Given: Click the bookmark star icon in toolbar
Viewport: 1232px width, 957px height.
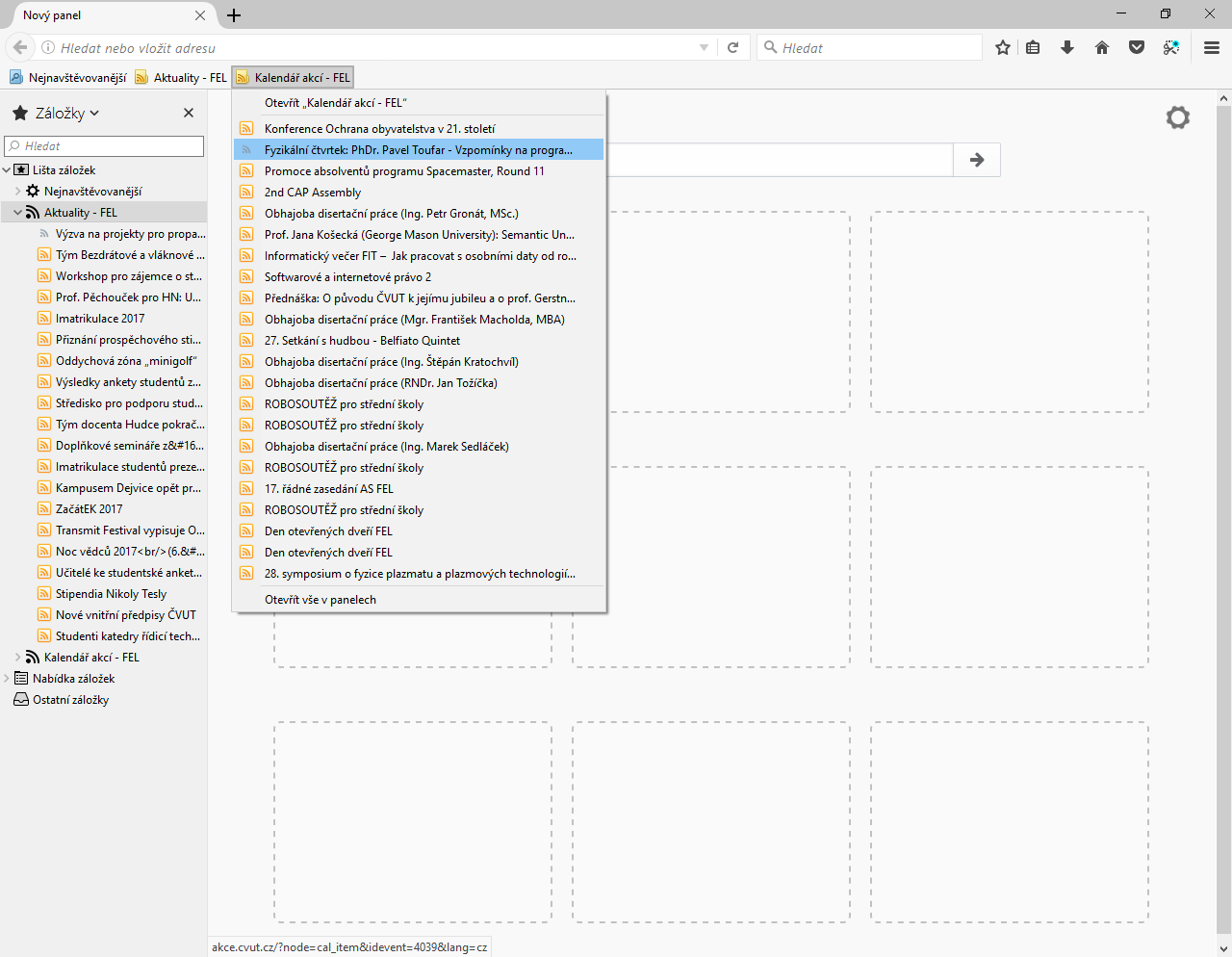Looking at the screenshot, I should pos(1003,47).
